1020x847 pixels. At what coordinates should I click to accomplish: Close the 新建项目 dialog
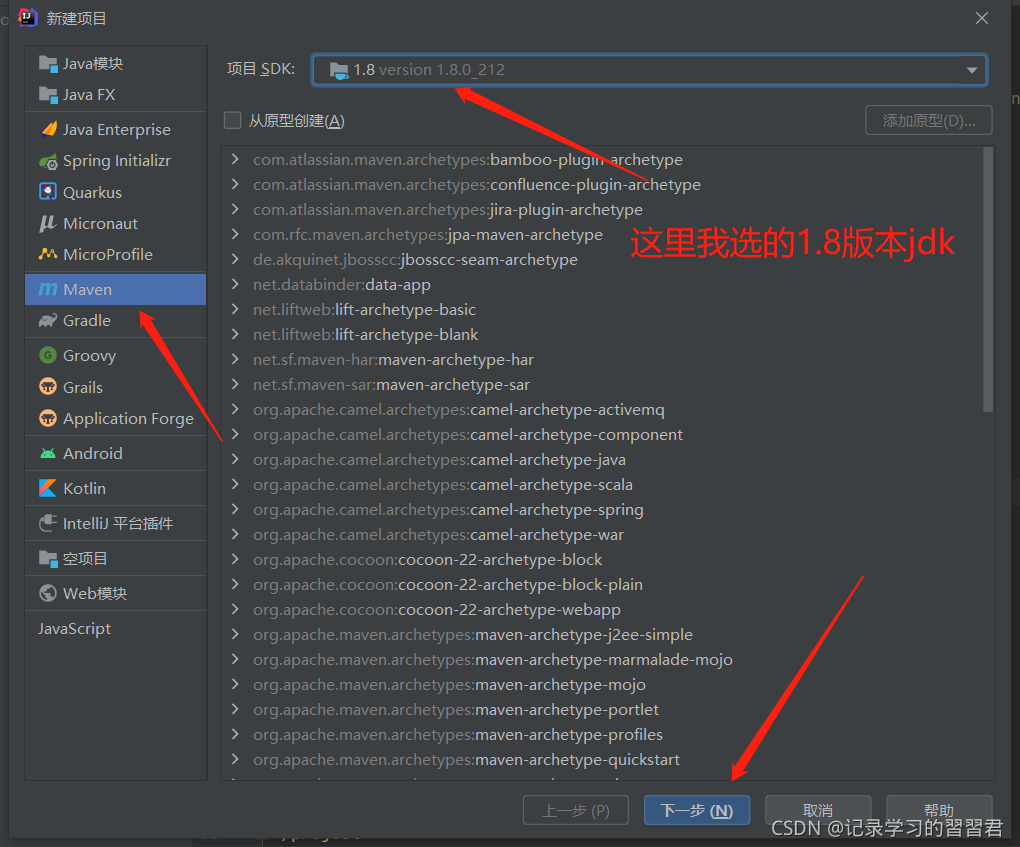click(982, 18)
